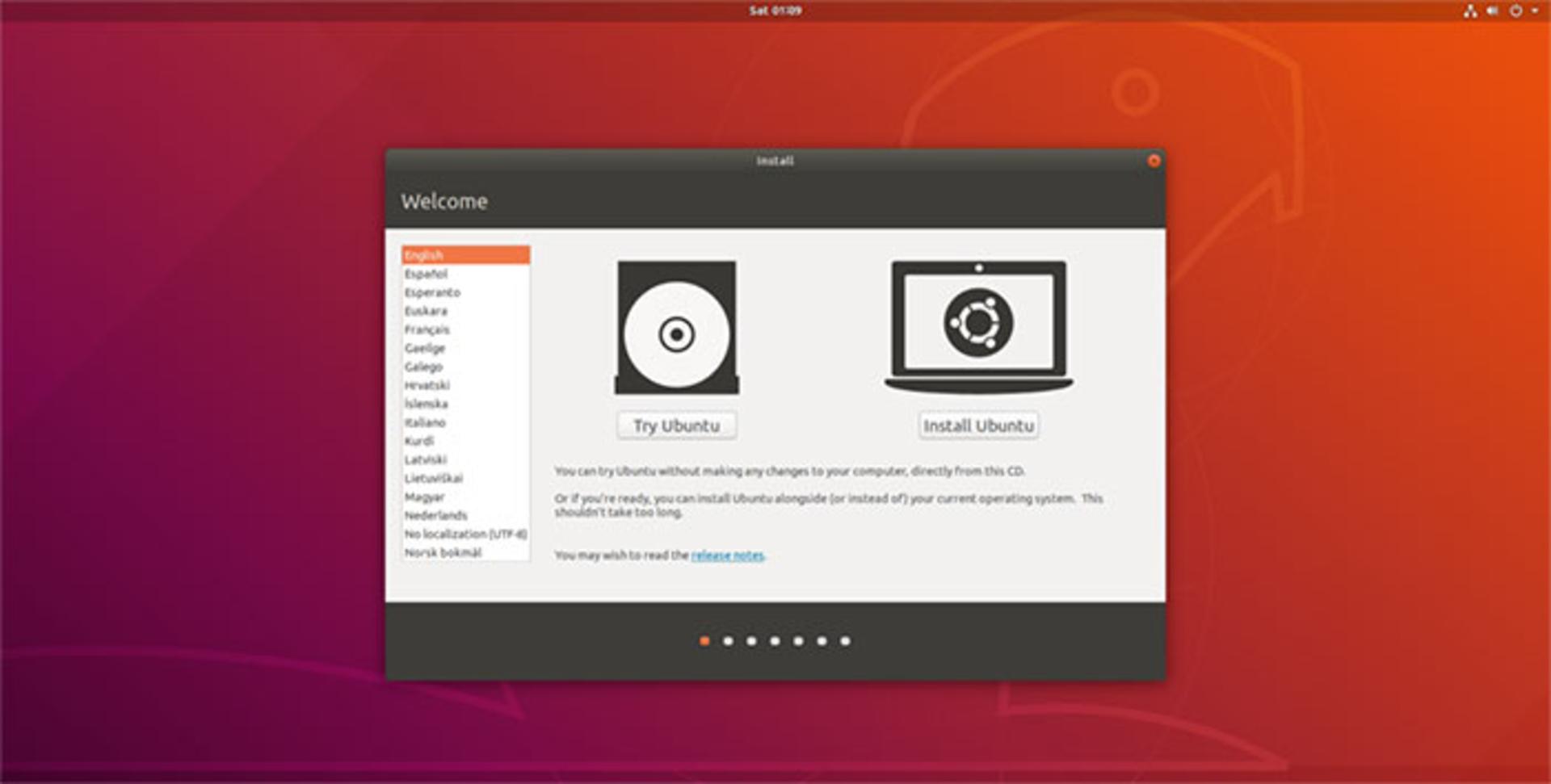The image size is (1551, 784).
Task: Select Nederlands in the language list
Action: point(465,515)
